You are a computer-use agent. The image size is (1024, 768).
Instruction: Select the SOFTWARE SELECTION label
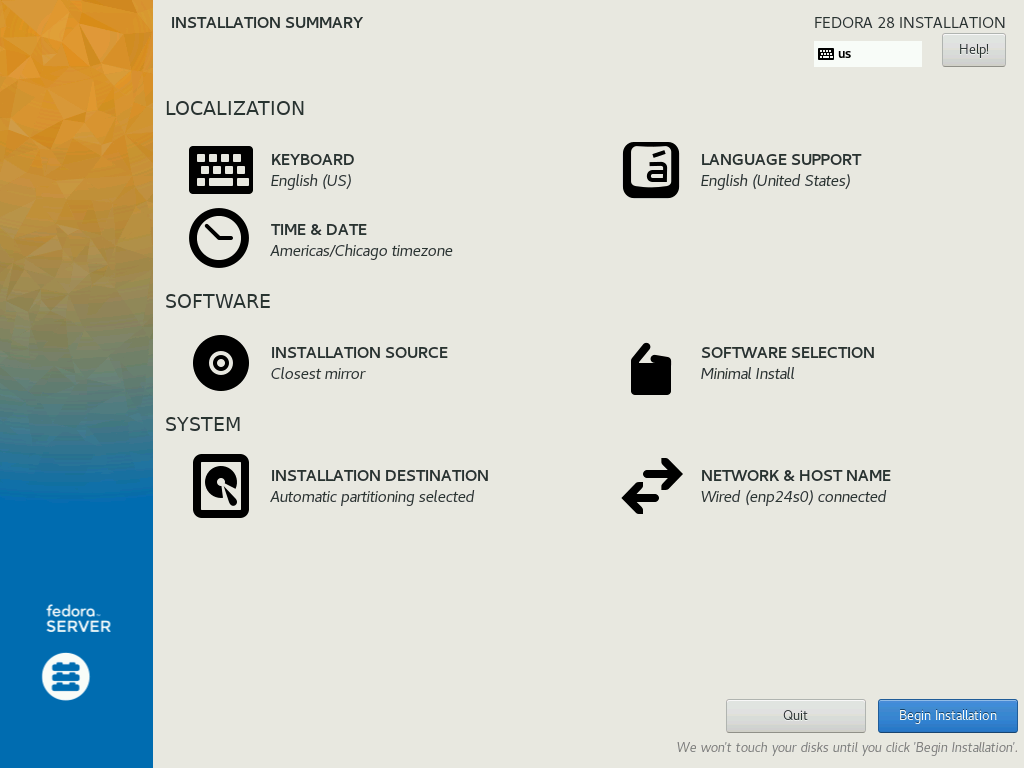point(787,353)
